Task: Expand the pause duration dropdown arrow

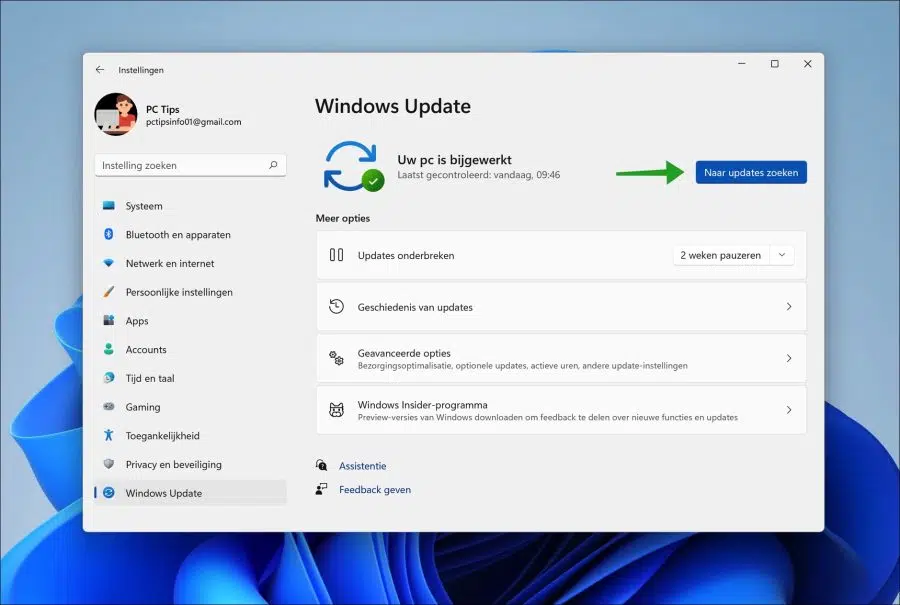Action: pyautogui.click(x=782, y=255)
